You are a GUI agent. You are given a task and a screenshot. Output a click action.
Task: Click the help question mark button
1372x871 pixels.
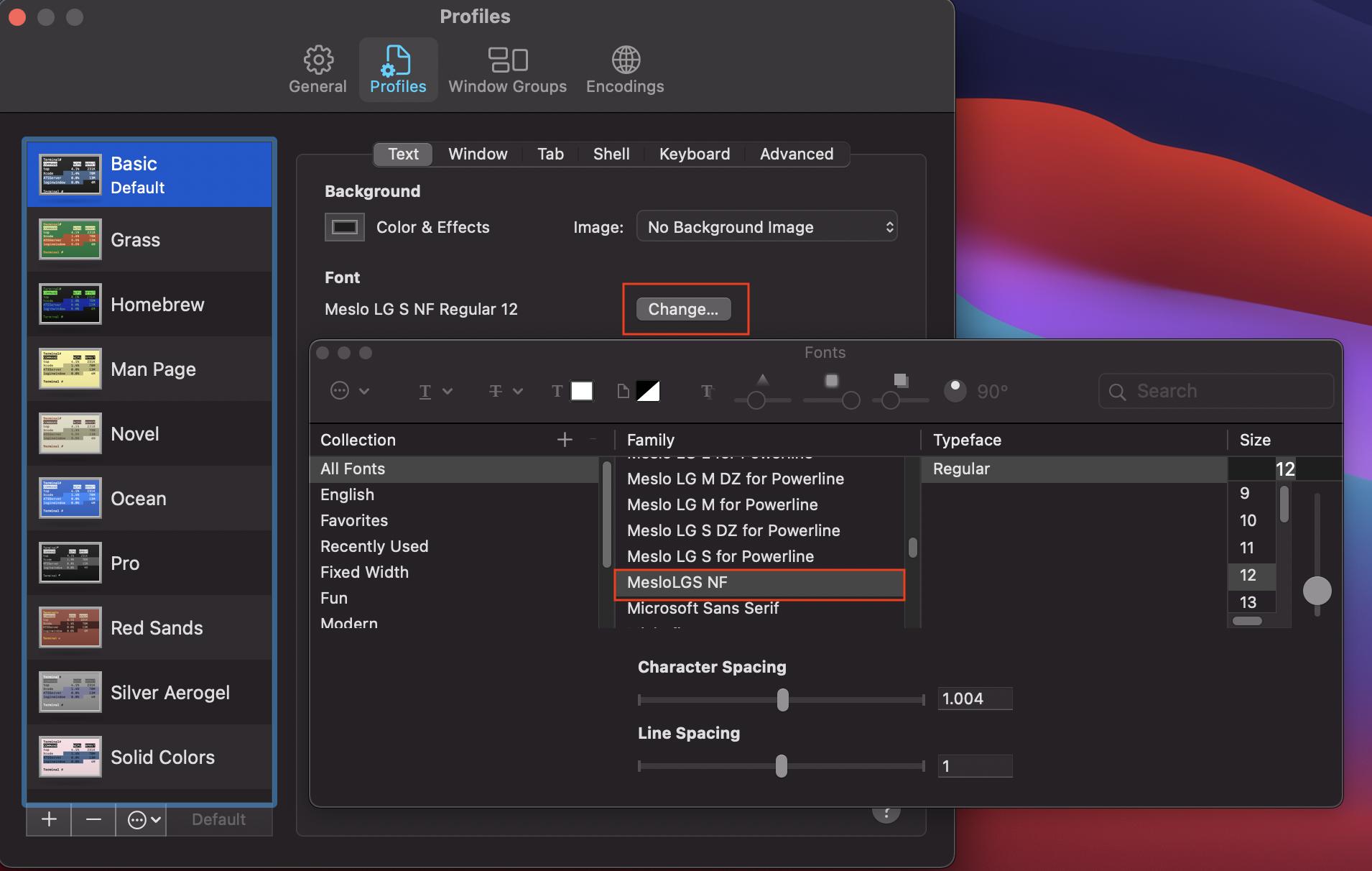886,814
